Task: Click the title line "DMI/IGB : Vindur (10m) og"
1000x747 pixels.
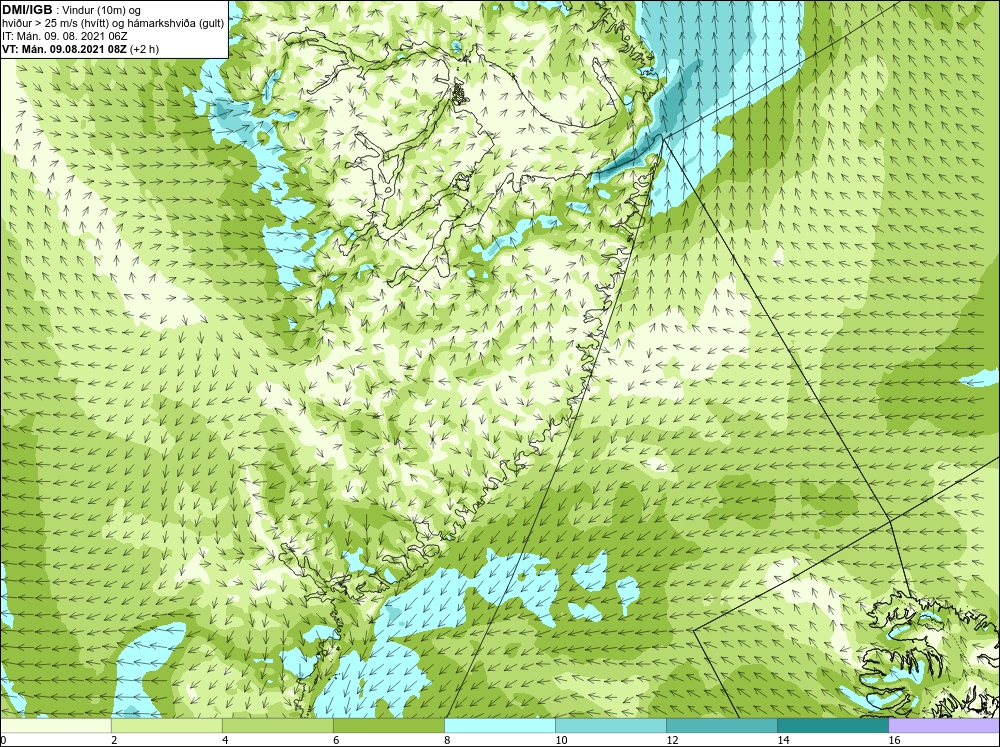Action: point(71,10)
